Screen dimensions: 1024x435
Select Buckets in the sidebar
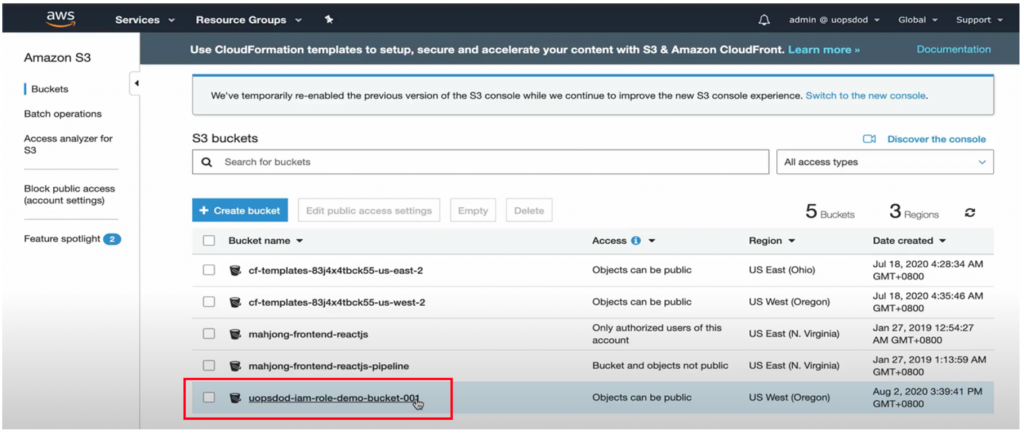50,89
